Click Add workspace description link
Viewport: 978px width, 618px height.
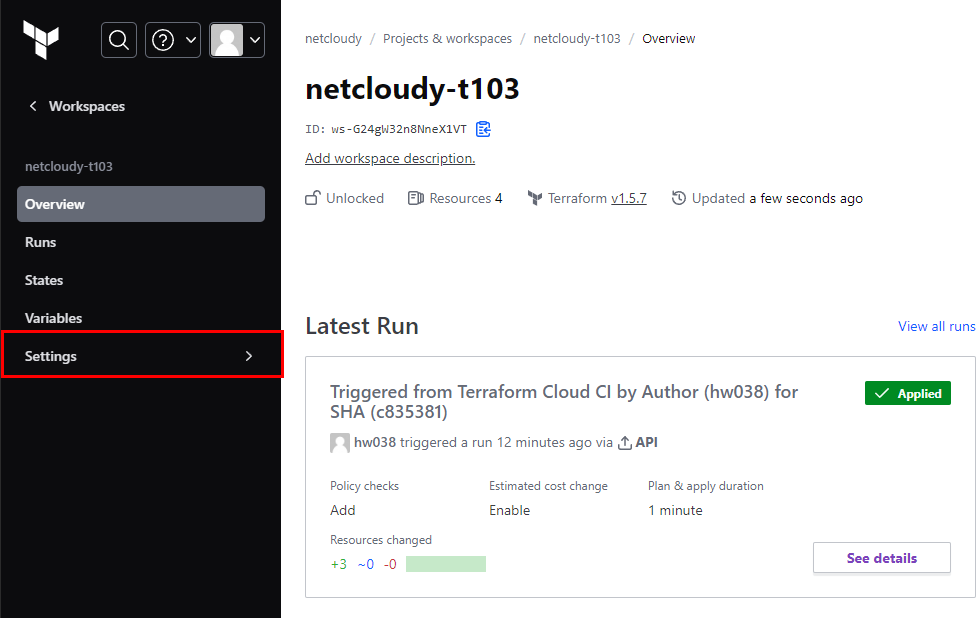point(390,158)
